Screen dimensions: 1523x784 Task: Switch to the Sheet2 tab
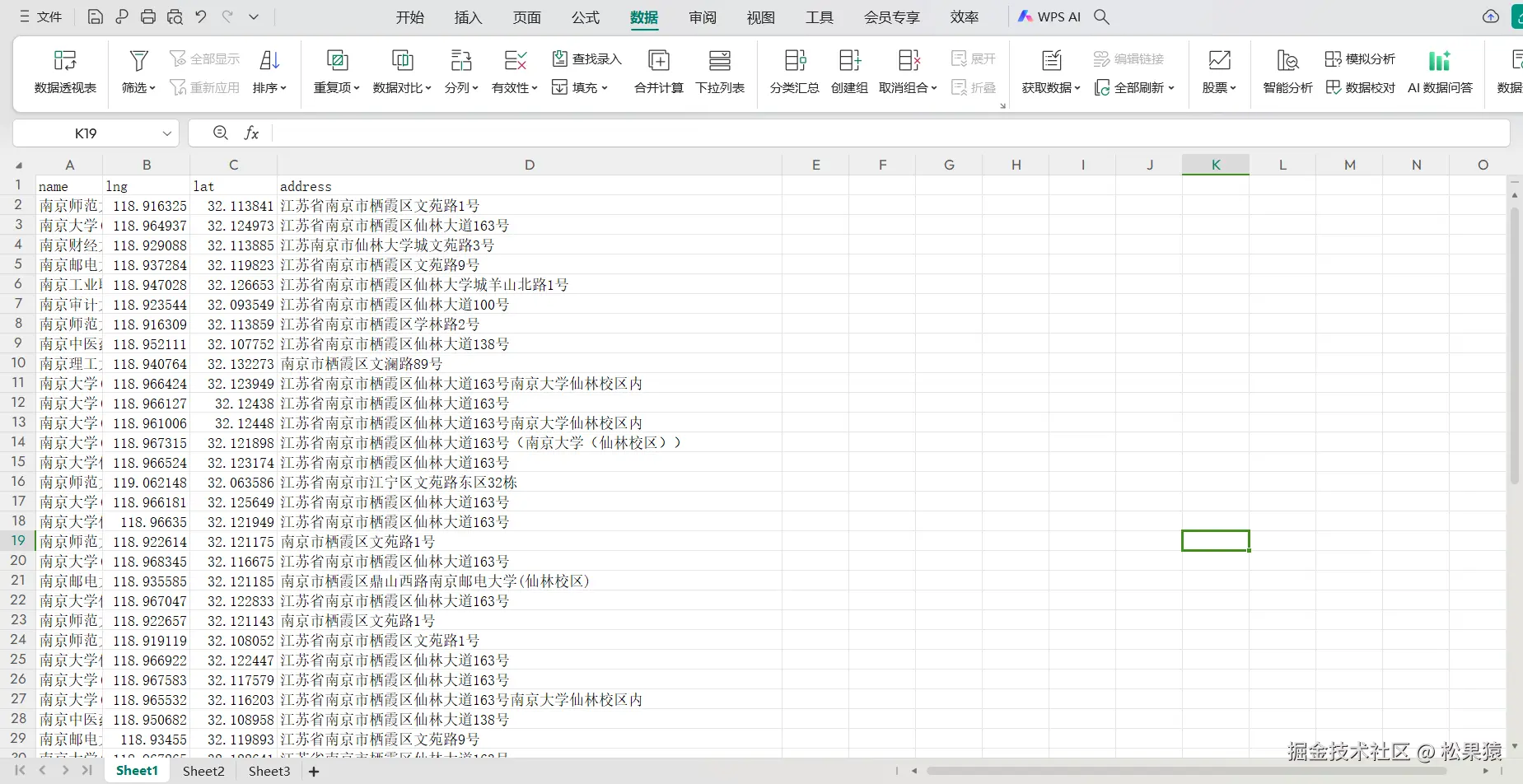point(203,771)
